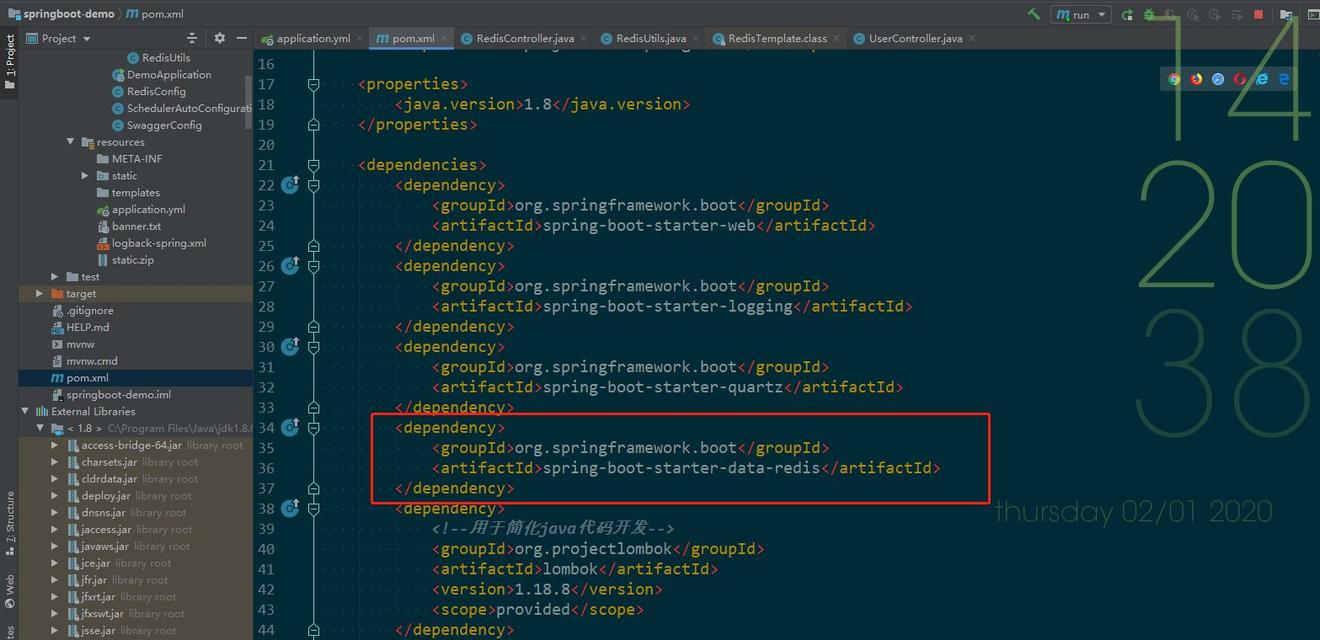This screenshot has width=1320, height=640.
Task: Click the Collapse All icon in Project panel
Action: tap(193, 38)
